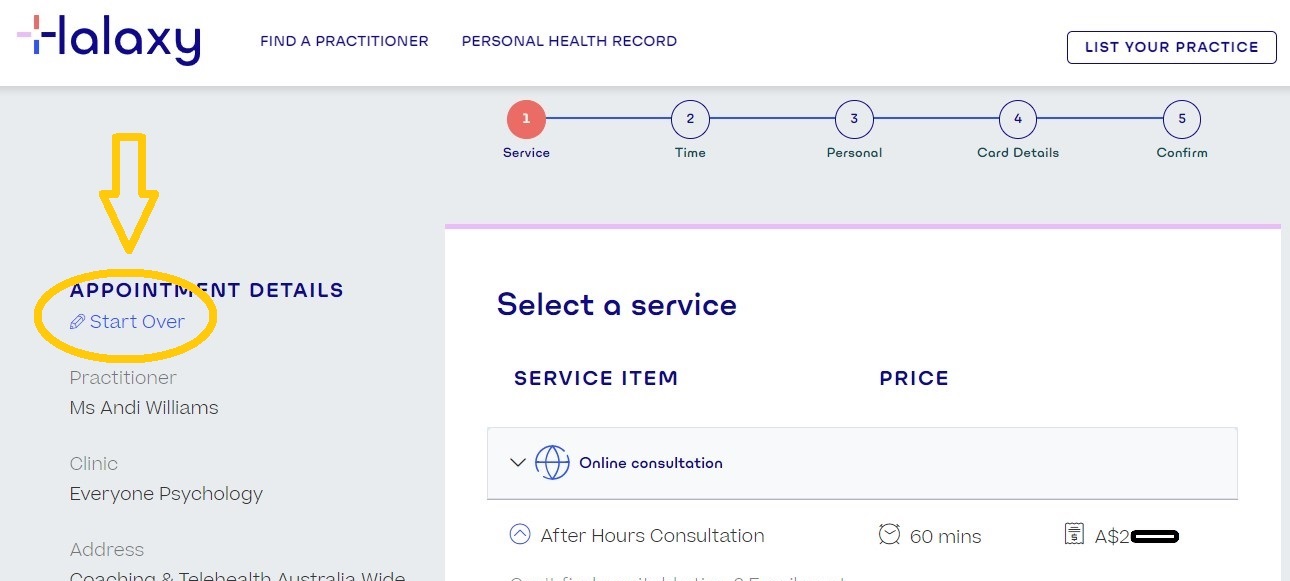Select step 3 Personal in the booking stepper
Viewport: 1290px width, 581px height.
pos(854,117)
